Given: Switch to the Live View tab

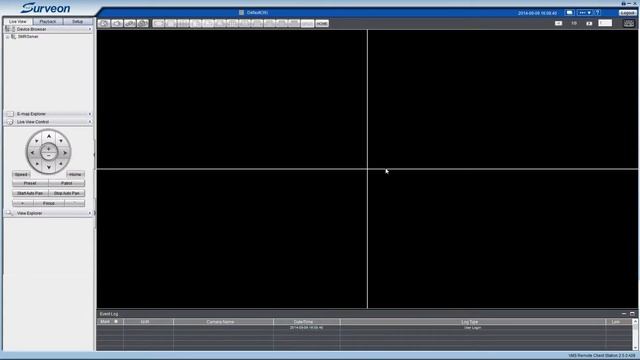Looking at the screenshot, I should pos(18,21).
